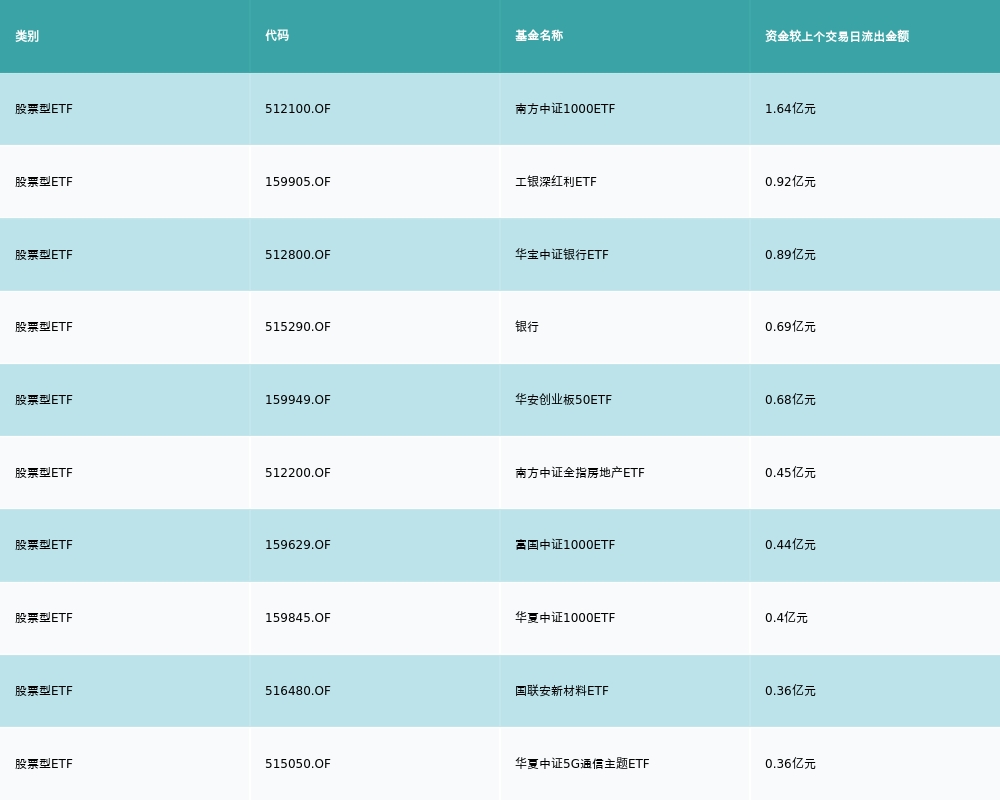Click the 0.89亿元 outflow value
Image resolution: width=1000 pixels, height=800 pixels.
click(790, 255)
